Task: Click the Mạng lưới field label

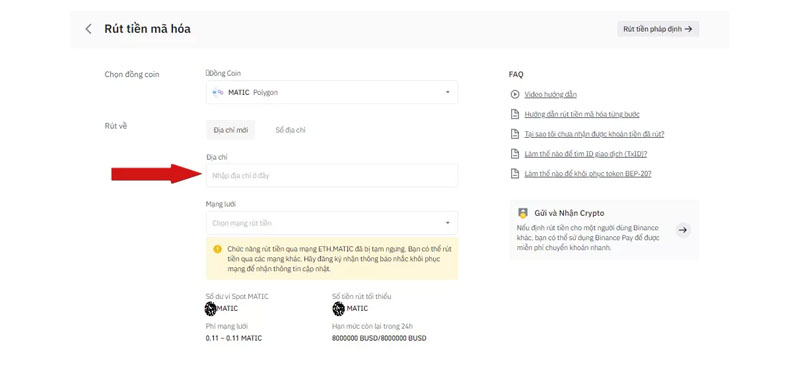Action: [x=220, y=204]
